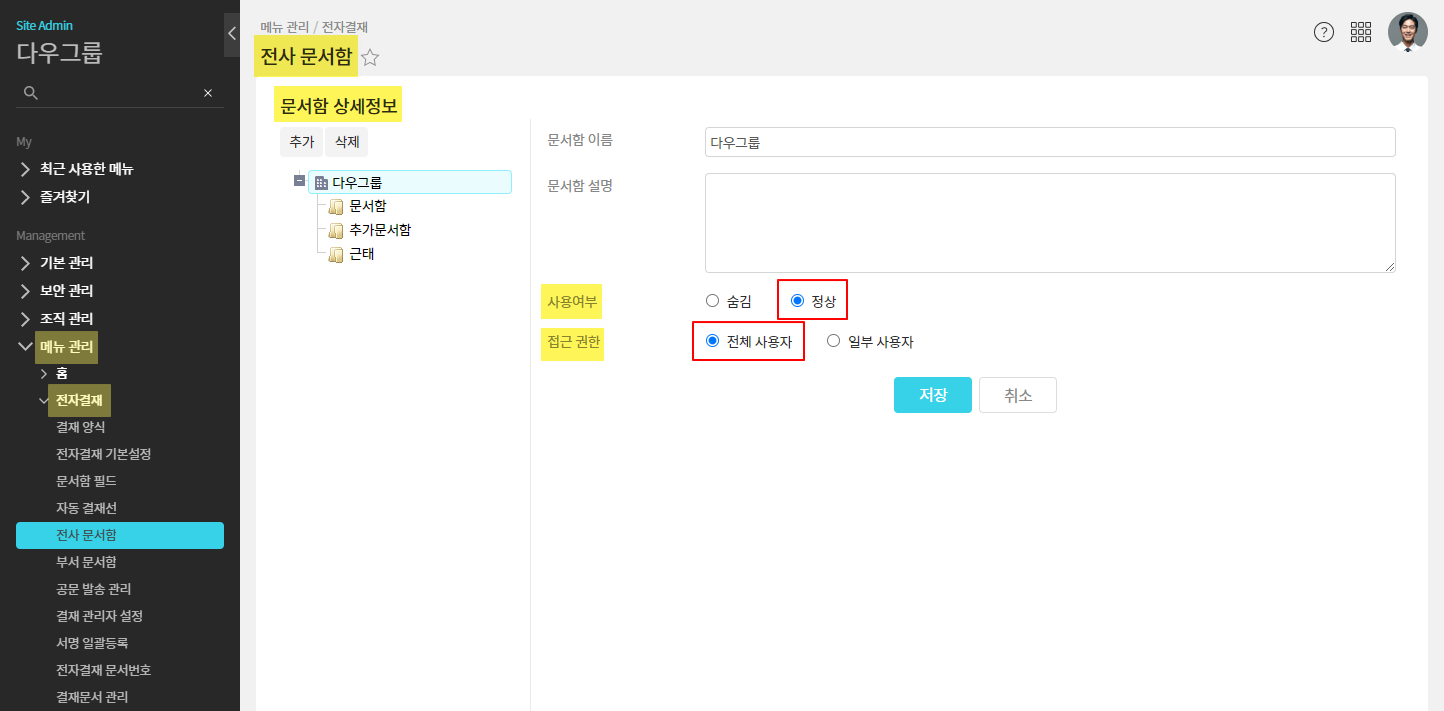Click the 문서함 설명 text area
Screen dimensions: 1444x711
point(1049,223)
